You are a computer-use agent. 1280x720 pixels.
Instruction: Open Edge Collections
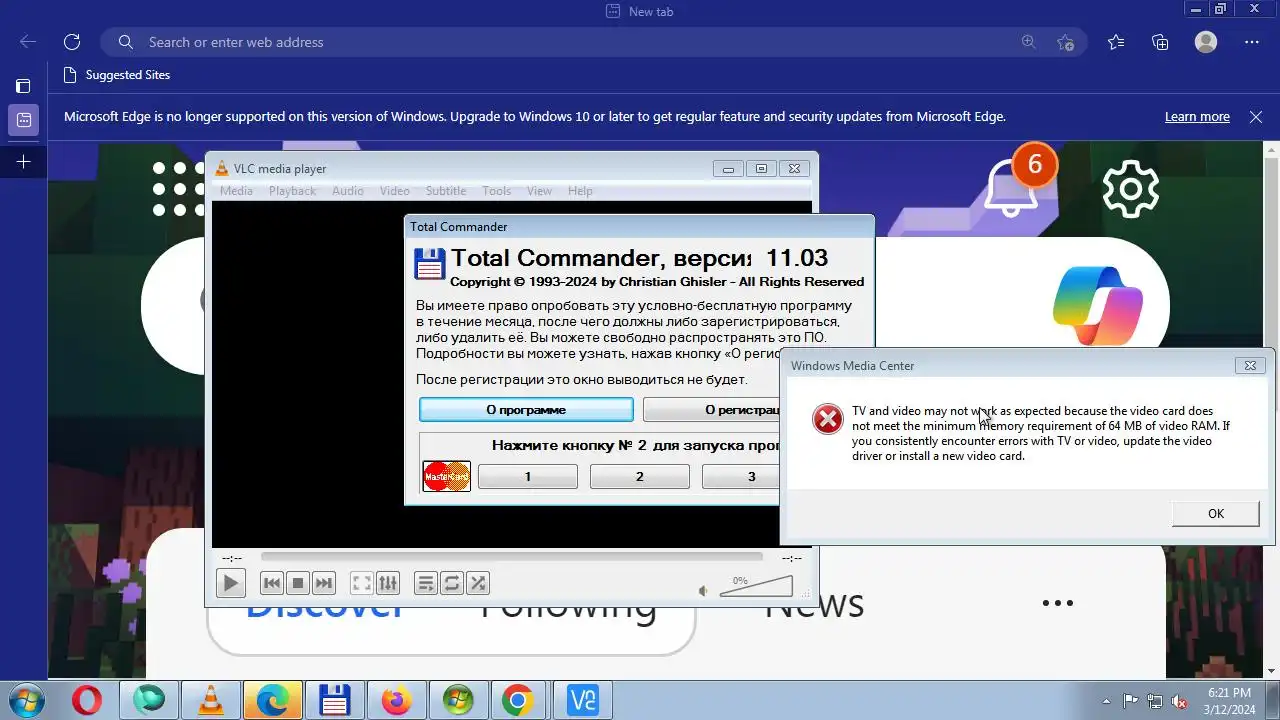(x=1160, y=42)
